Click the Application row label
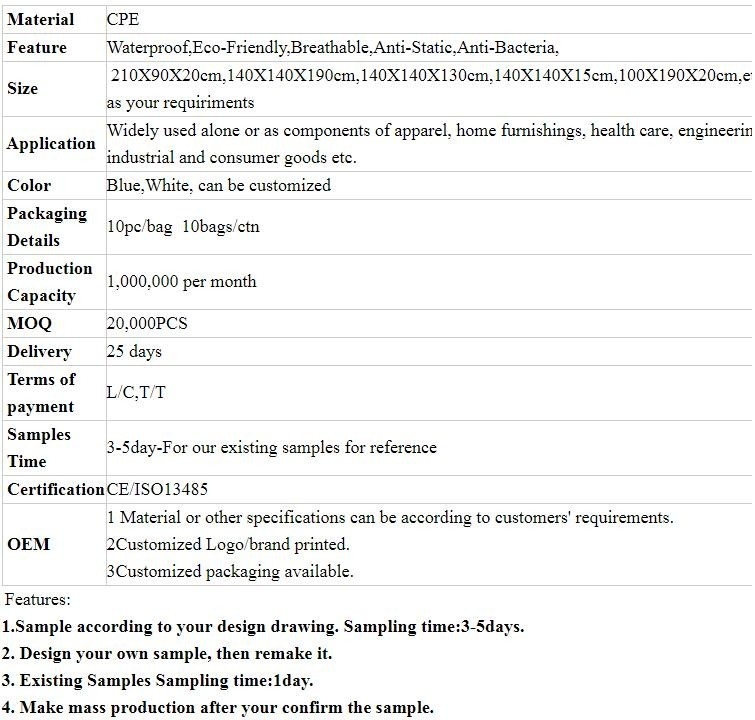The image size is (755, 720). [x=51, y=144]
